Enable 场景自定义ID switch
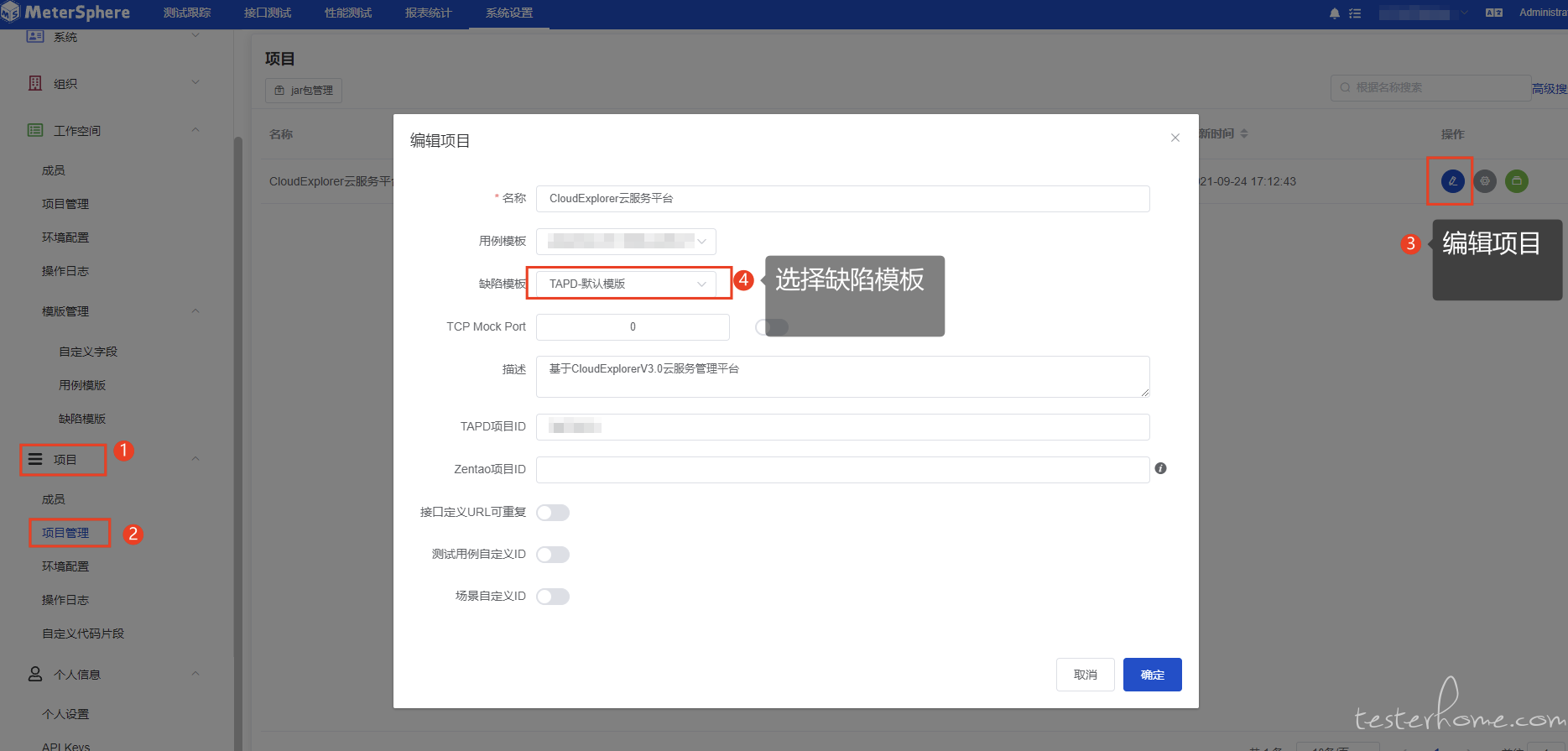1568x751 pixels. coord(553,597)
